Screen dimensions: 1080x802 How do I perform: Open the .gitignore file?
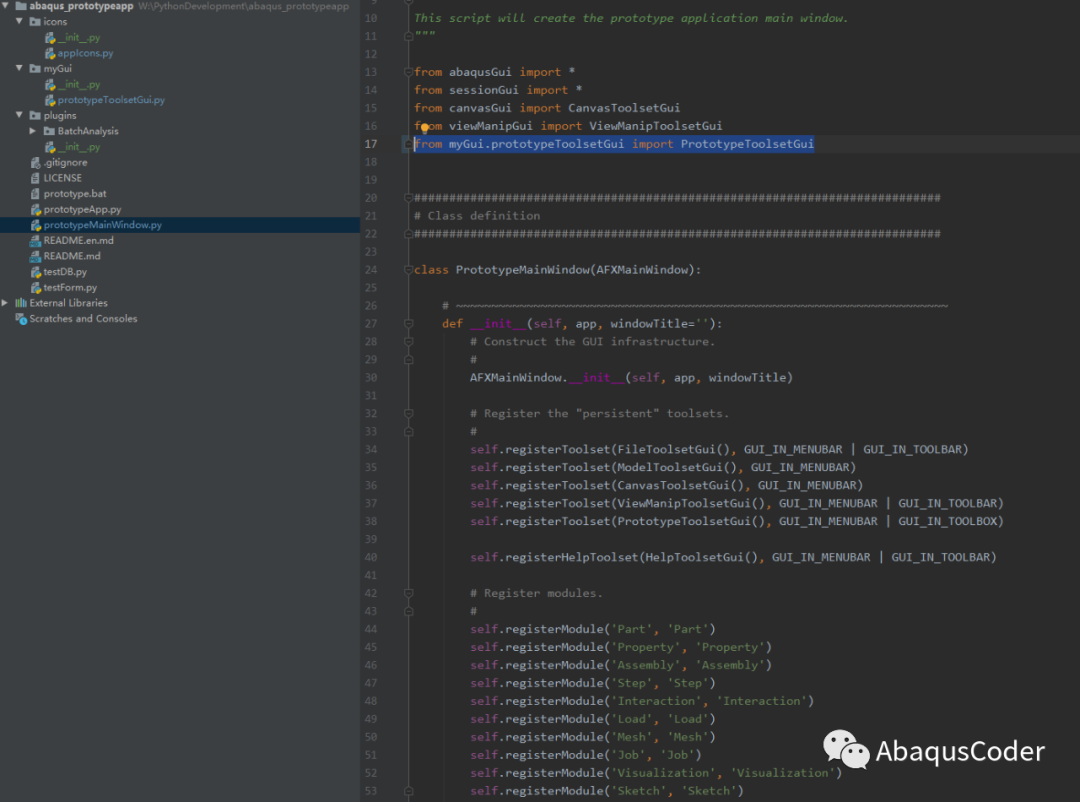[x=65, y=163]
